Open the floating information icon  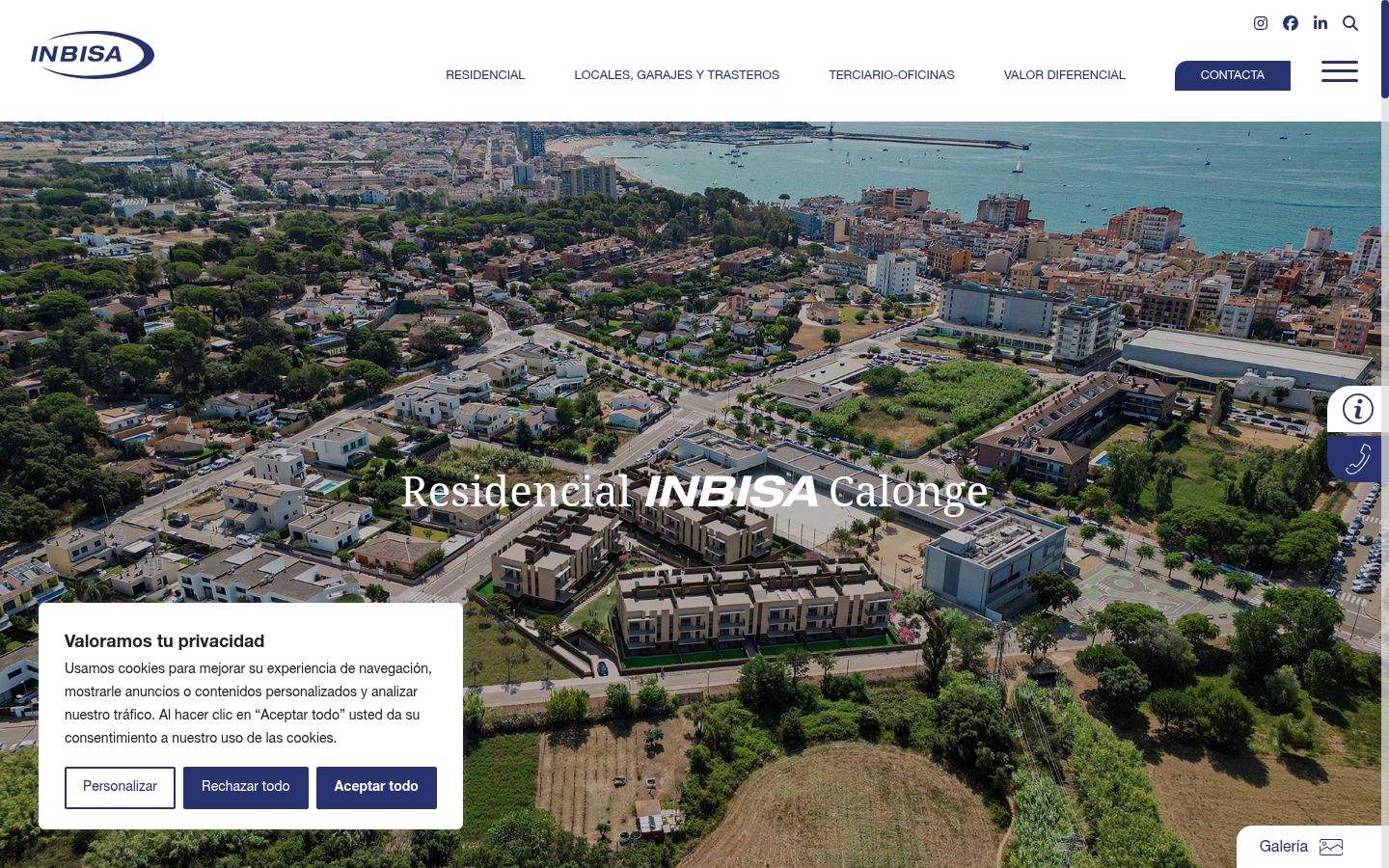(x=1357, y=409)
